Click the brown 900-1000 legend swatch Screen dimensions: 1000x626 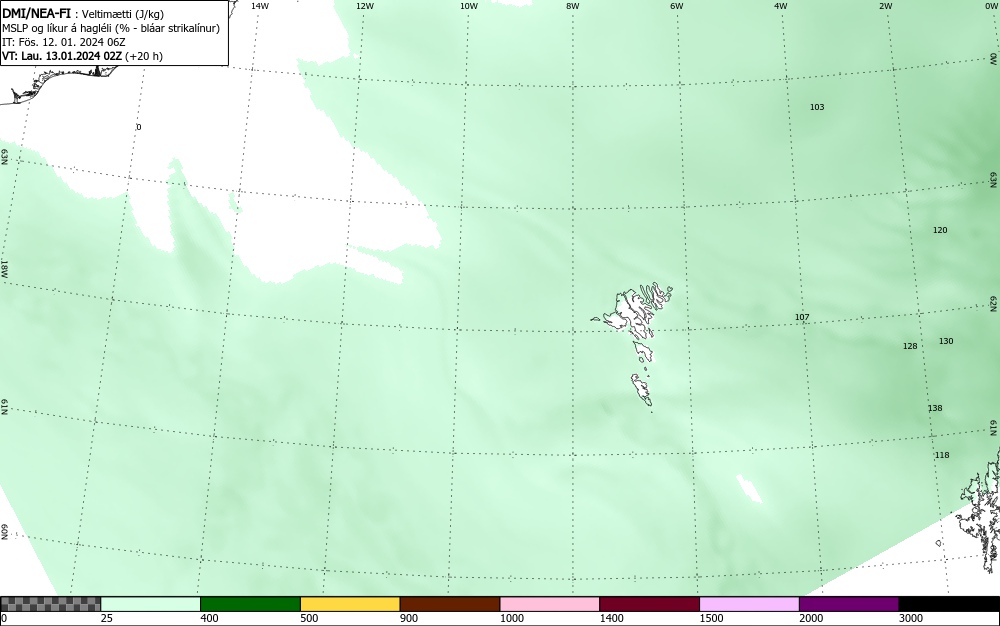tap(450, 604)
